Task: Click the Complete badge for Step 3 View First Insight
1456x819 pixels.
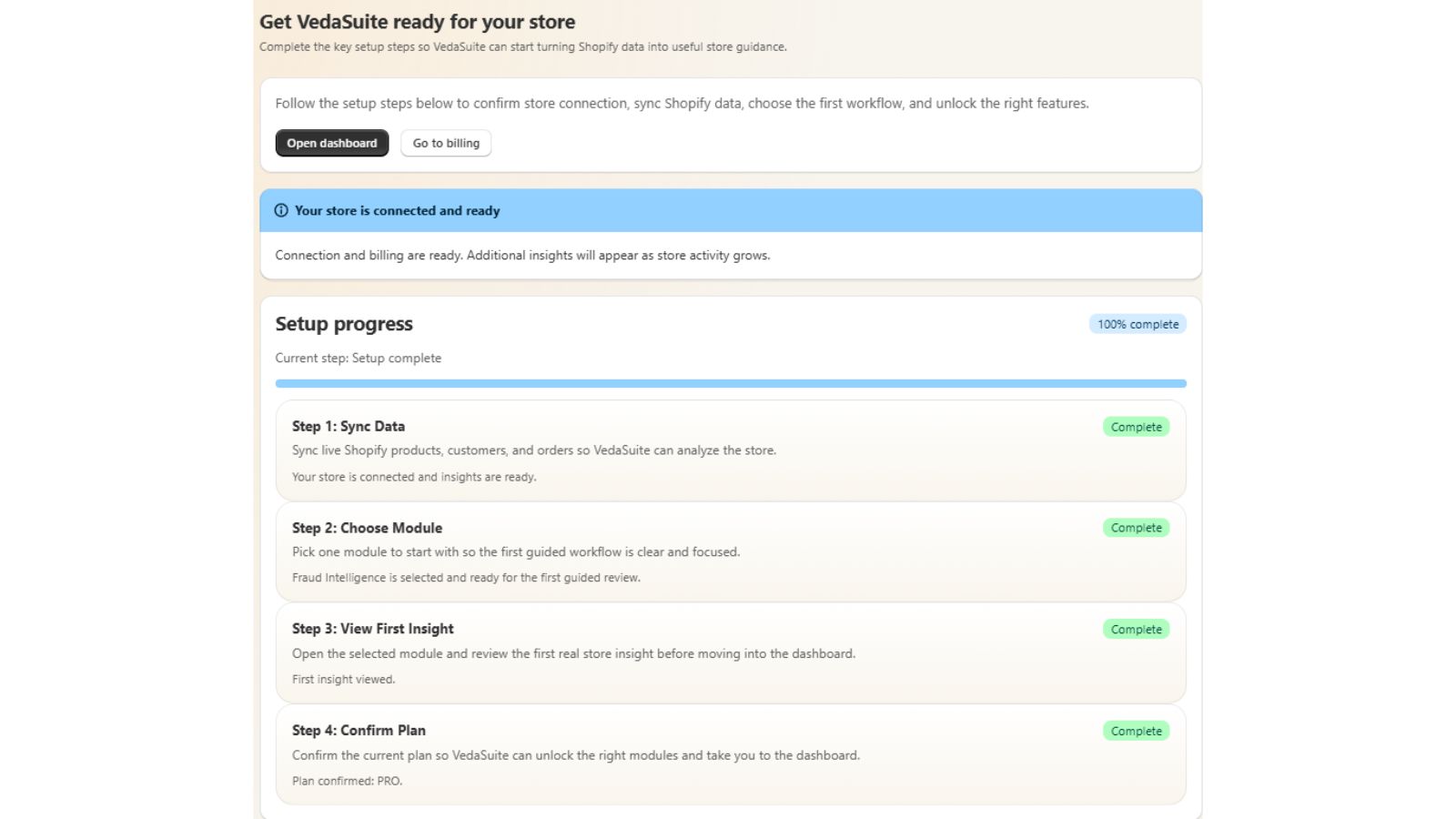Action: coord(1137,630)
